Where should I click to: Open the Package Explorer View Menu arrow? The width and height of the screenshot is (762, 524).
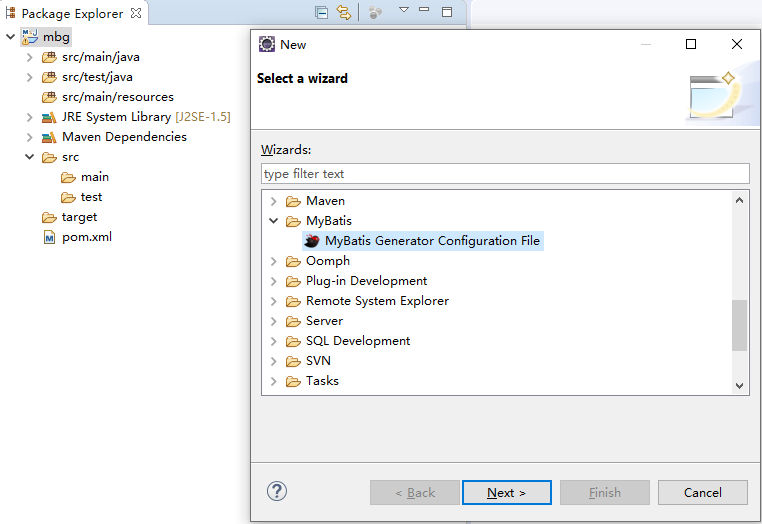point(404,11)
